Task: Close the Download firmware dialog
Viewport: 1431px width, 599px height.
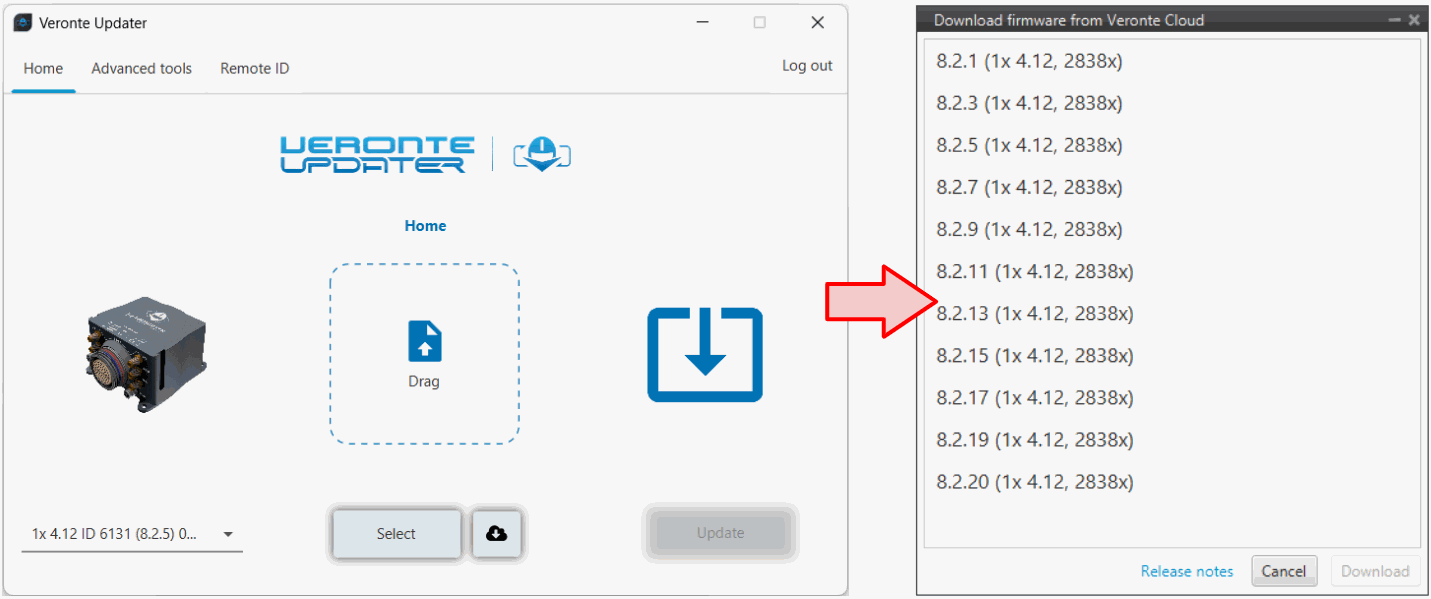Action: 1414,20
